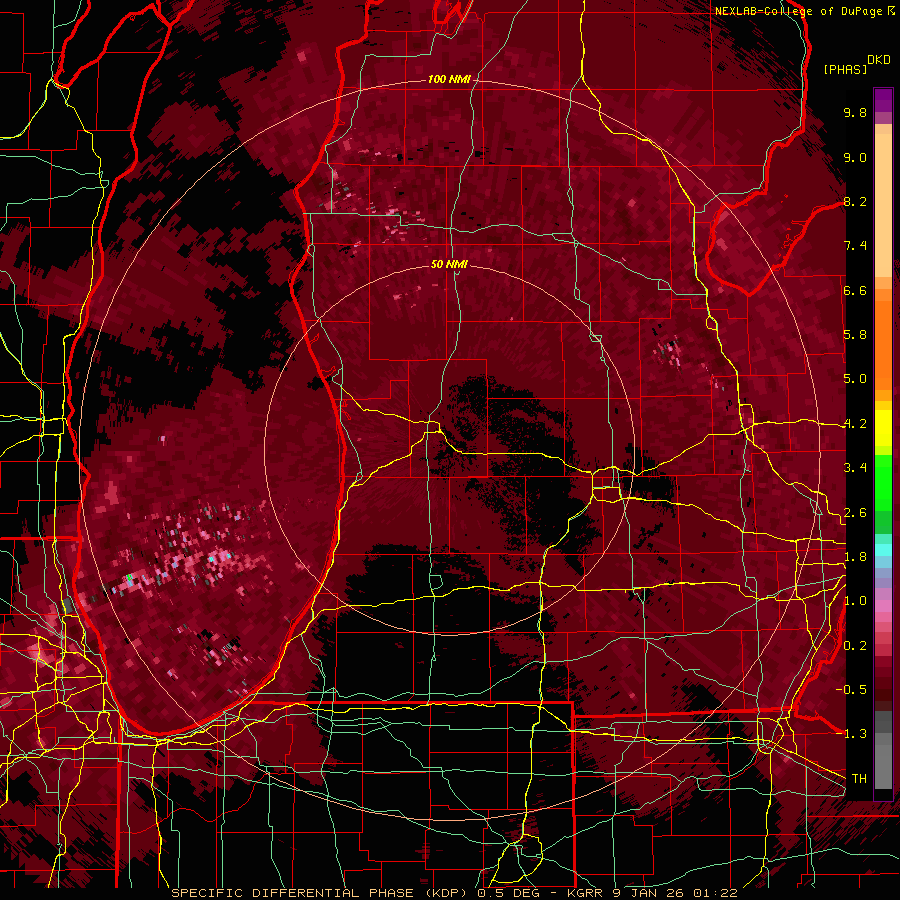Click the 100 NMI range ring label

click(x=449, y=79)
